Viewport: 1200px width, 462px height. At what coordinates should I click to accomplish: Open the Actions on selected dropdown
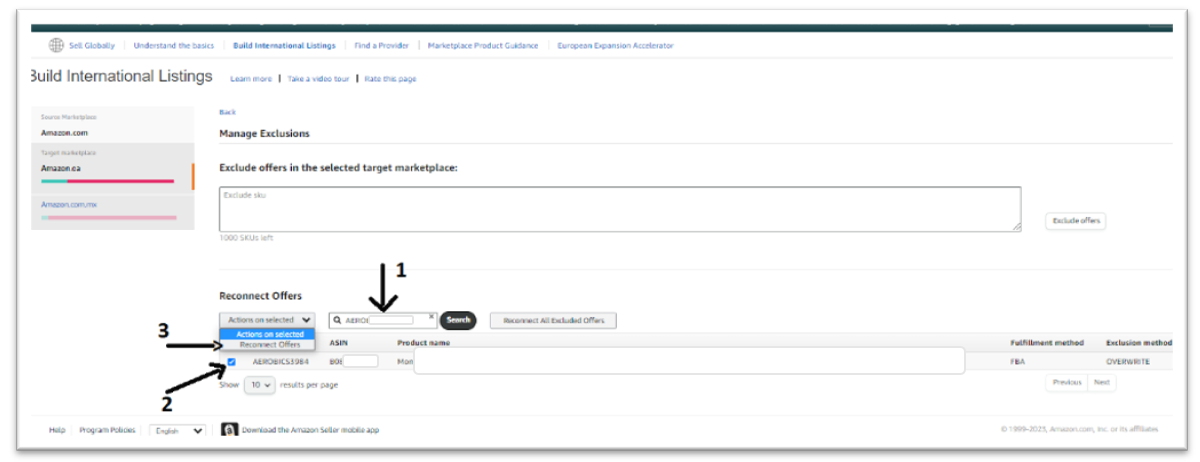tap(267, 320)
